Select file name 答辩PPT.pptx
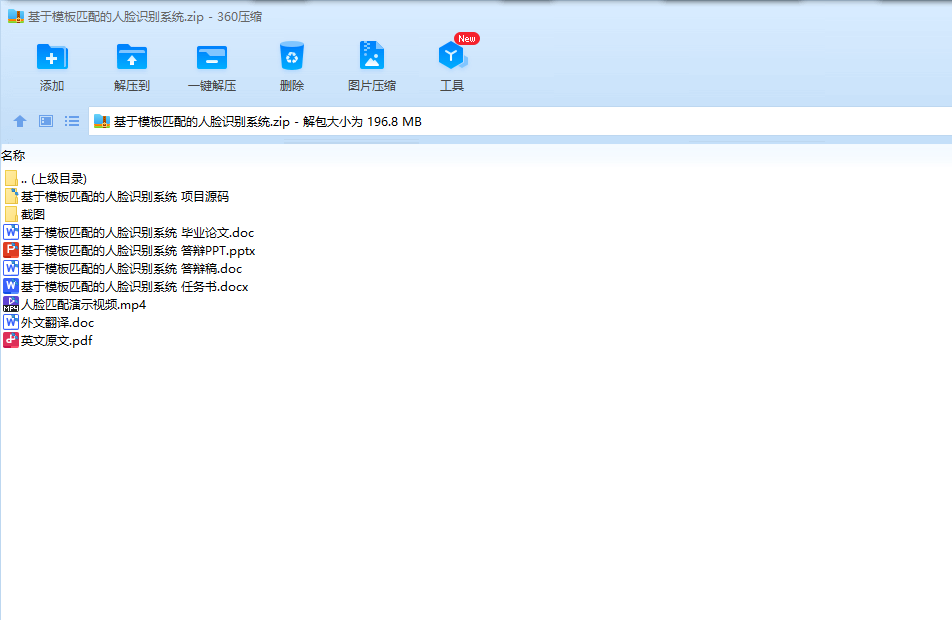This screenshot has height=620, width=952. click(138, 250)
